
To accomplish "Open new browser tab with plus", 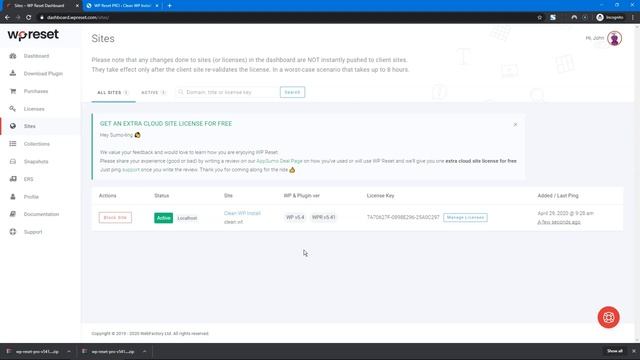I will click(x=169, y=6).
